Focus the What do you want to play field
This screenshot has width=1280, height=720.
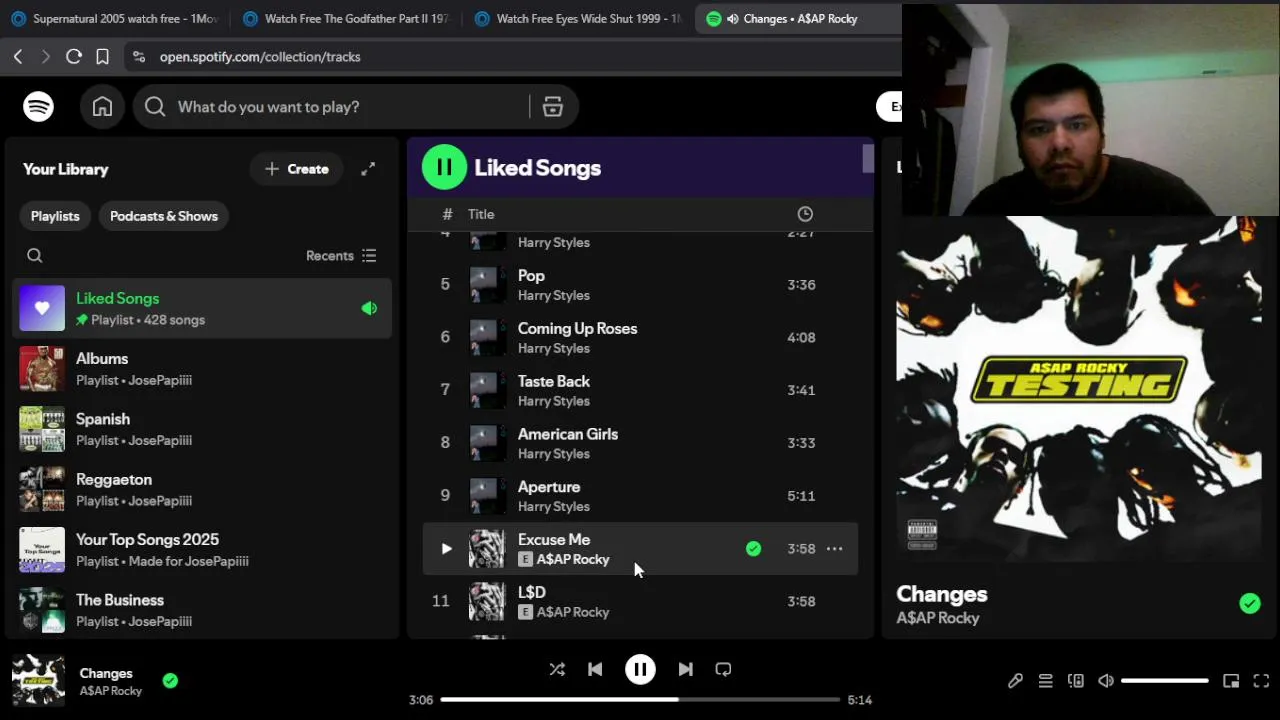point(350,107)
